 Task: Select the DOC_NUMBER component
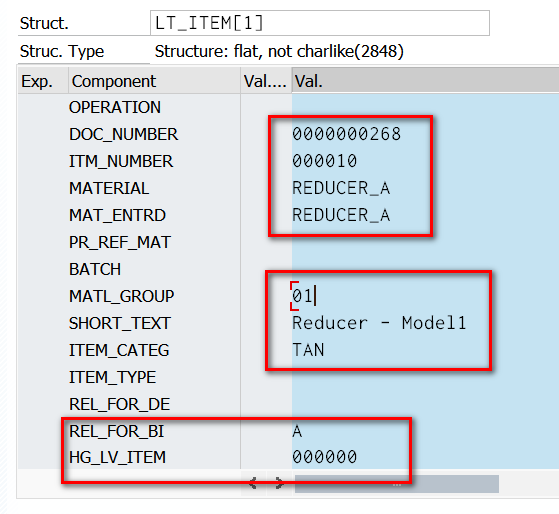[123, 134]
